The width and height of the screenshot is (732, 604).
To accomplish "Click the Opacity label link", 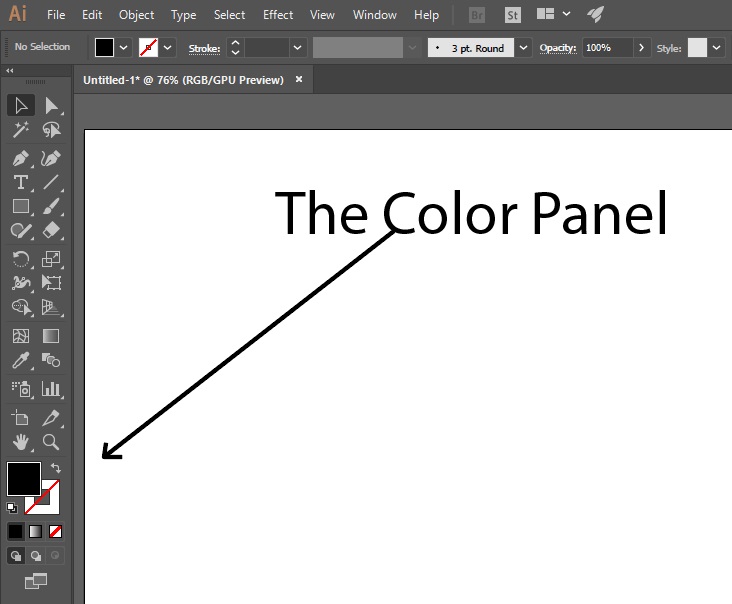I will [558, 48].
